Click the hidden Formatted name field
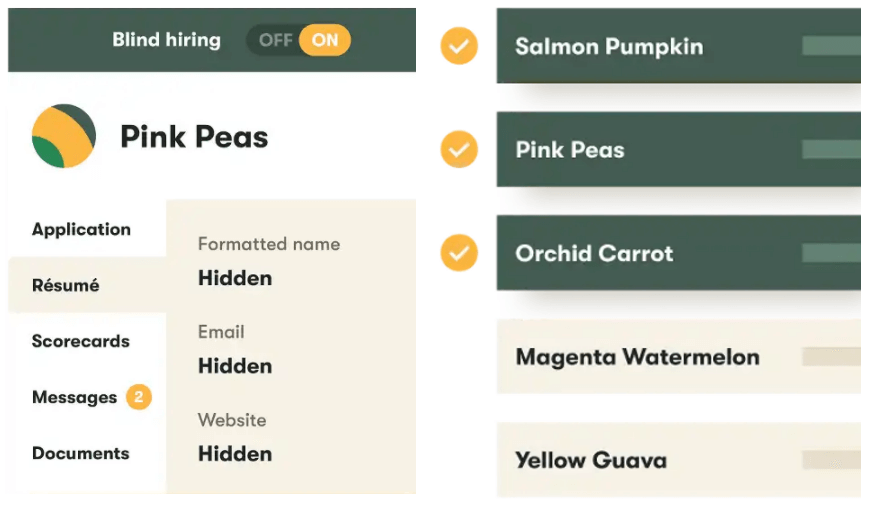 pos(235,278)
